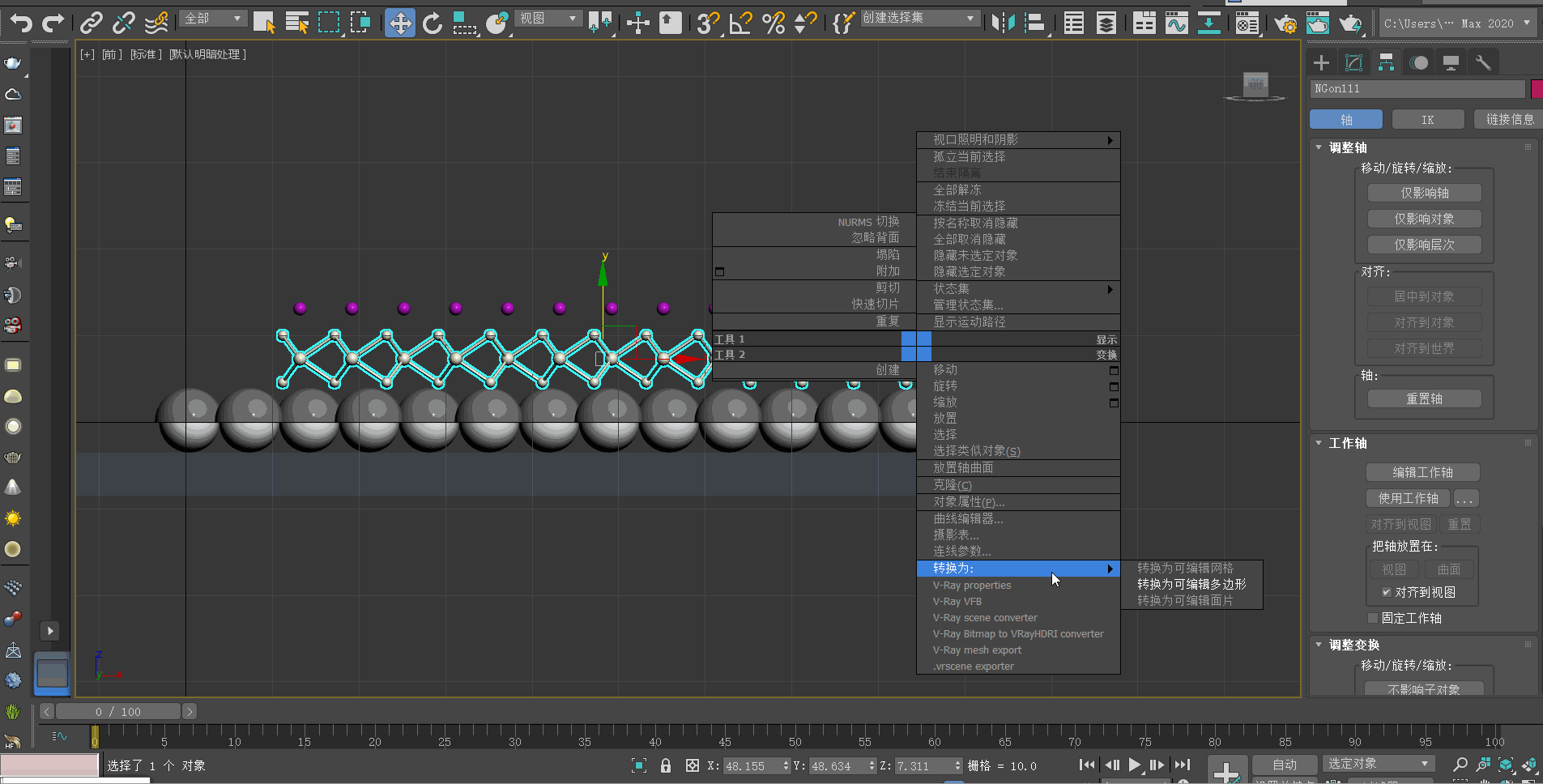Click the NGon111 object name field
This screenshot has height=784, width=1543.
click(x=1418, y=89)
